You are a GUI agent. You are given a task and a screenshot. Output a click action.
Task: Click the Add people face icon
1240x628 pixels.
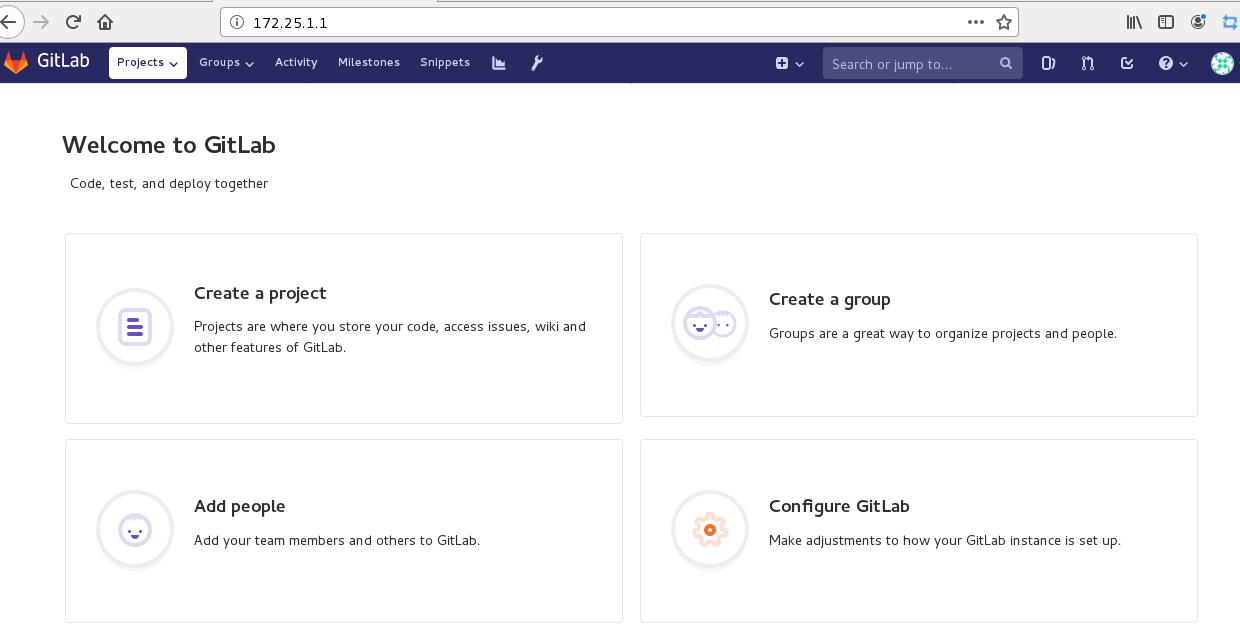coord(135,529)
